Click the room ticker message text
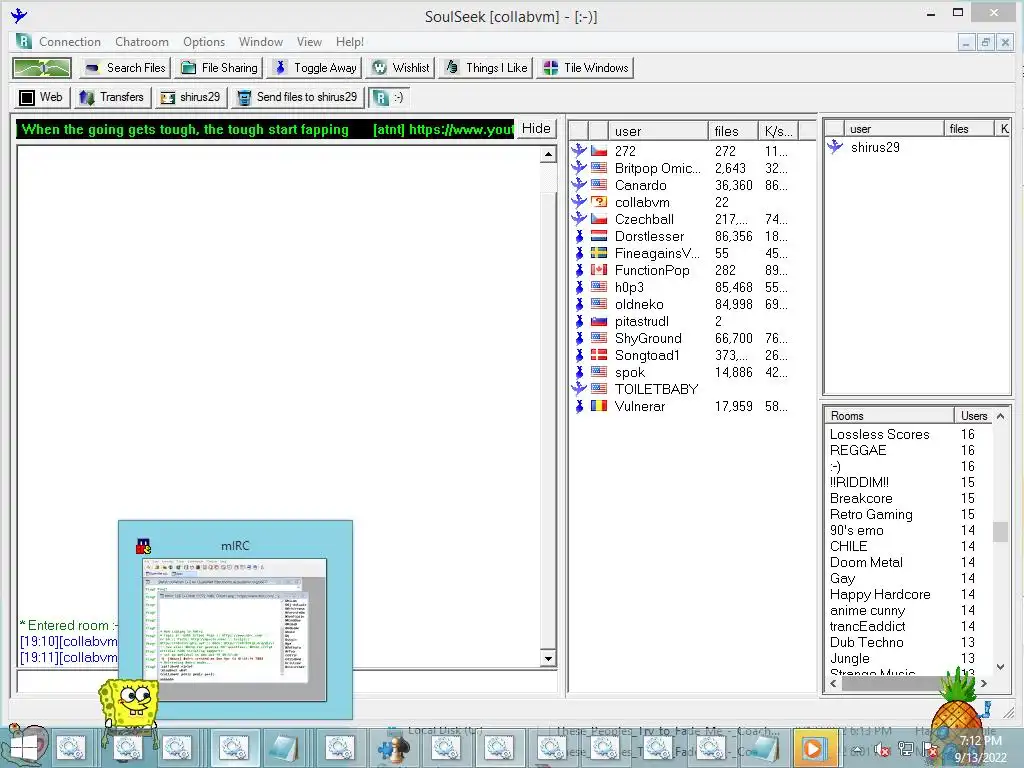 point(266,129)
